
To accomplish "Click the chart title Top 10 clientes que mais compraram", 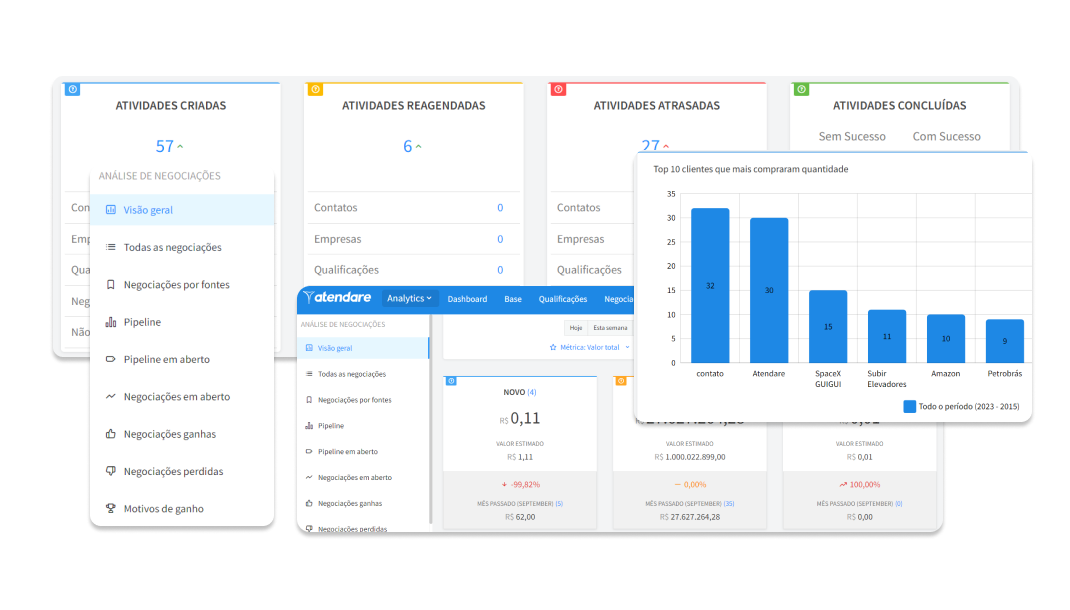I will coord(751,169).
